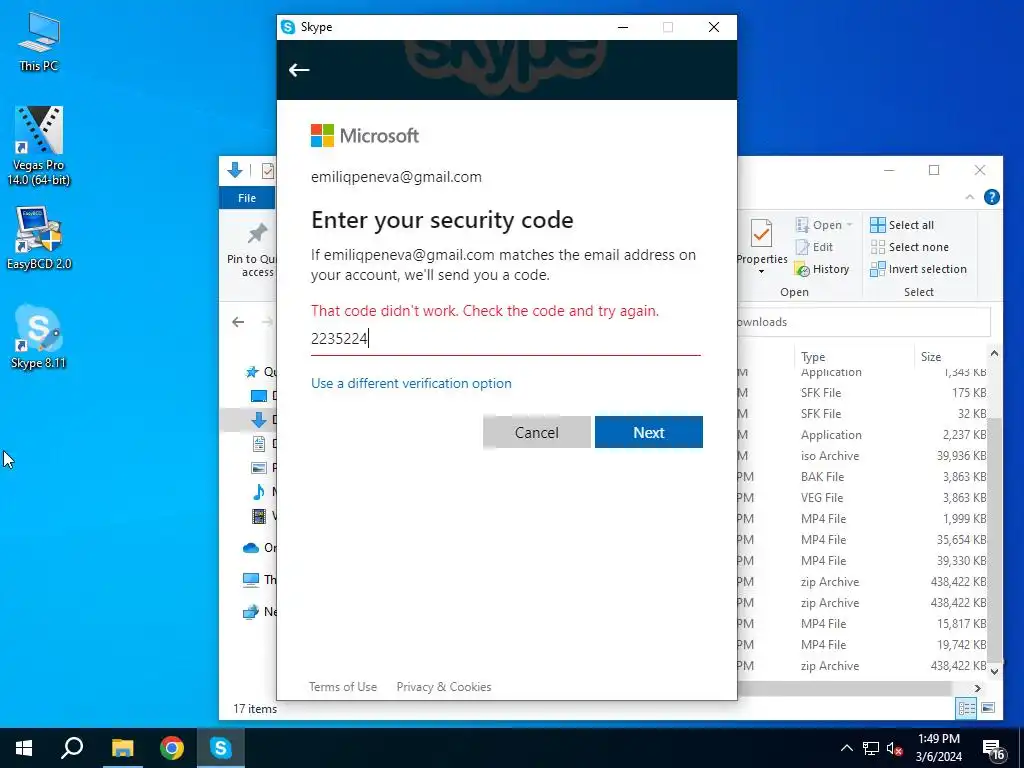Screen dimensions: 1024x768
Task: Sort by the Type column header
Action: [813, 357]
